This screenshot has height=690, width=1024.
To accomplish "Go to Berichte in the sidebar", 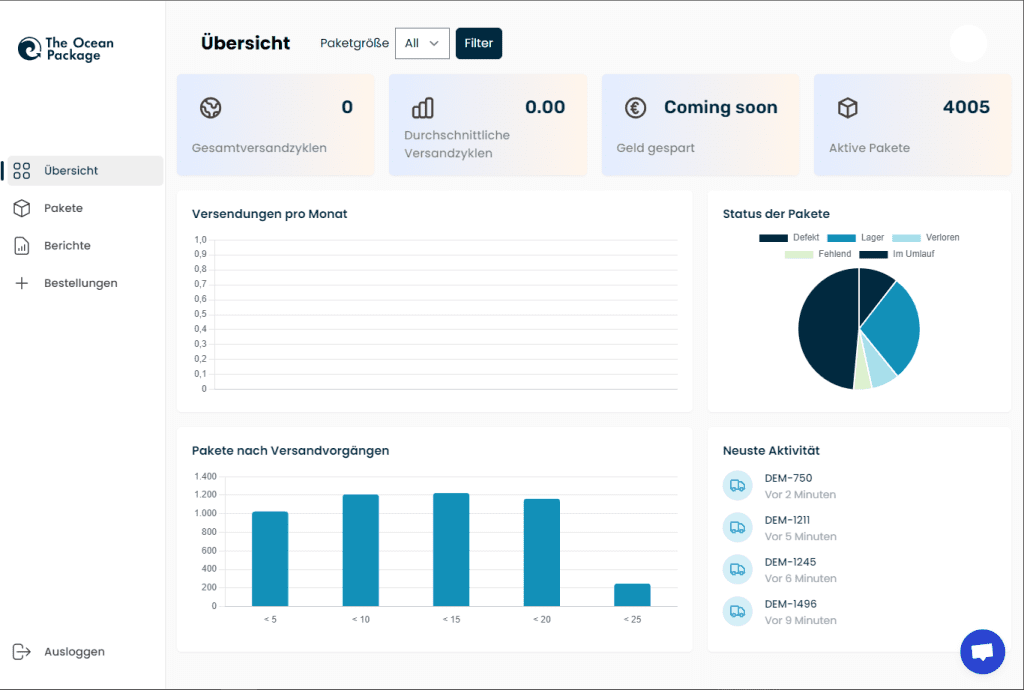I will pos(67,245).
